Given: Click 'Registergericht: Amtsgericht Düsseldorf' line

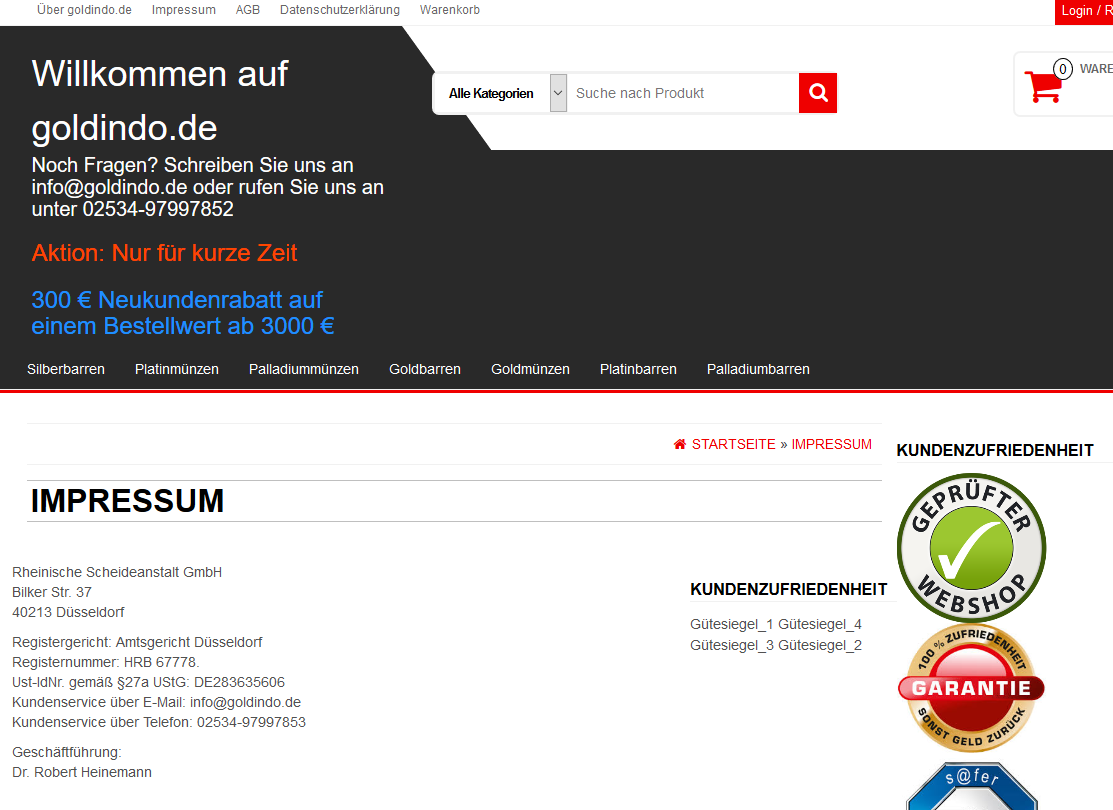Looking at the screenshot, I should point(137,642).
